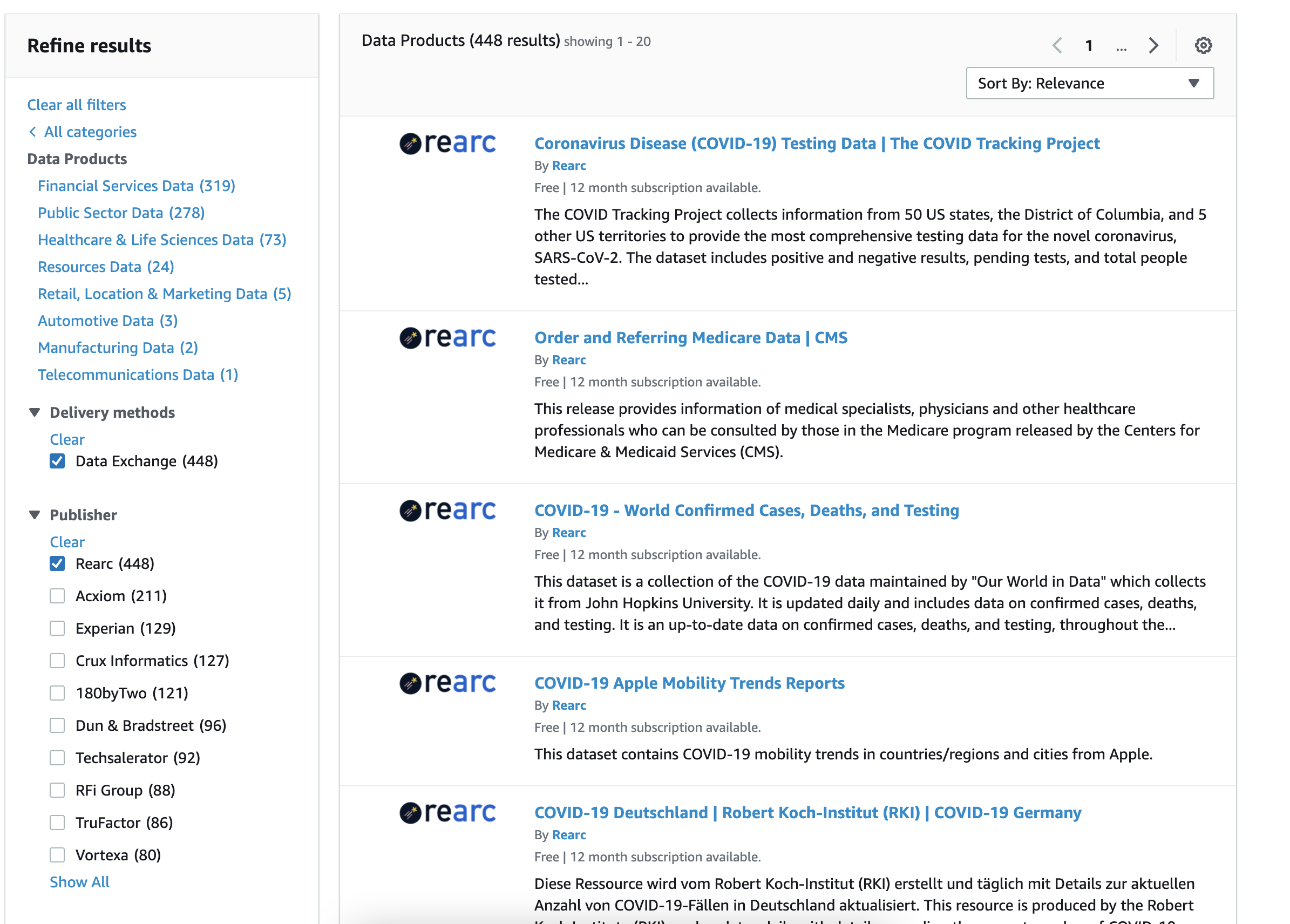Click the Rearc logo beside Order and Referring Medicare Data
1290x924 pixels.
pos(448,338)
